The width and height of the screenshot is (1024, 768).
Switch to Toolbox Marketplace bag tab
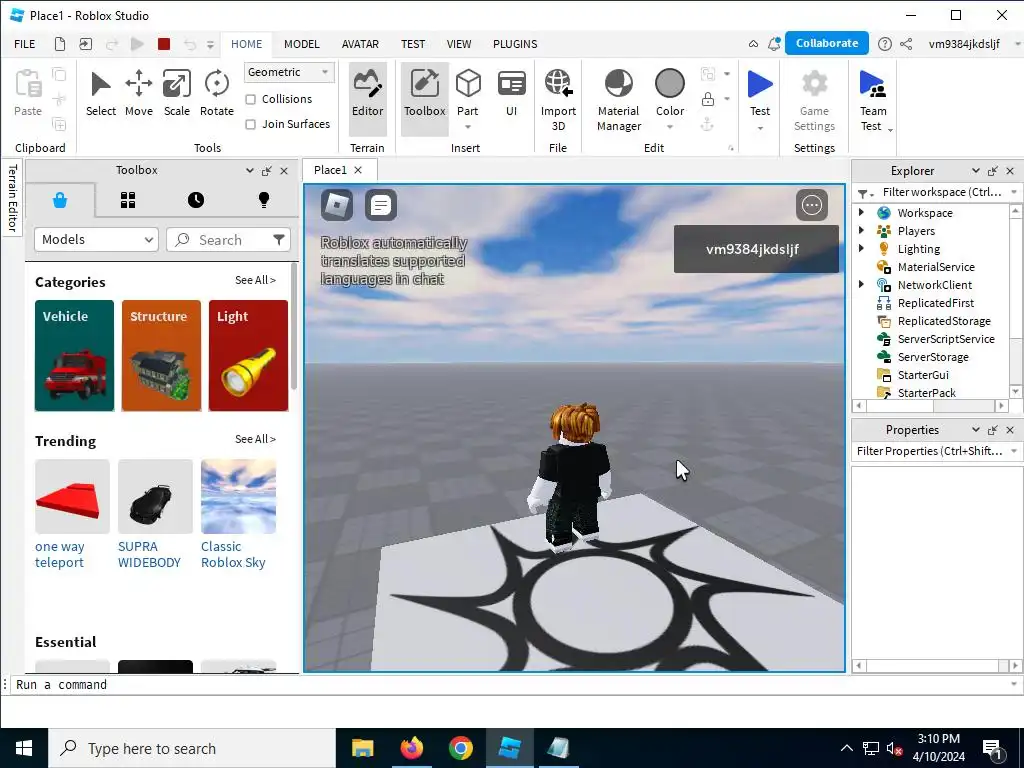[60, 200]
